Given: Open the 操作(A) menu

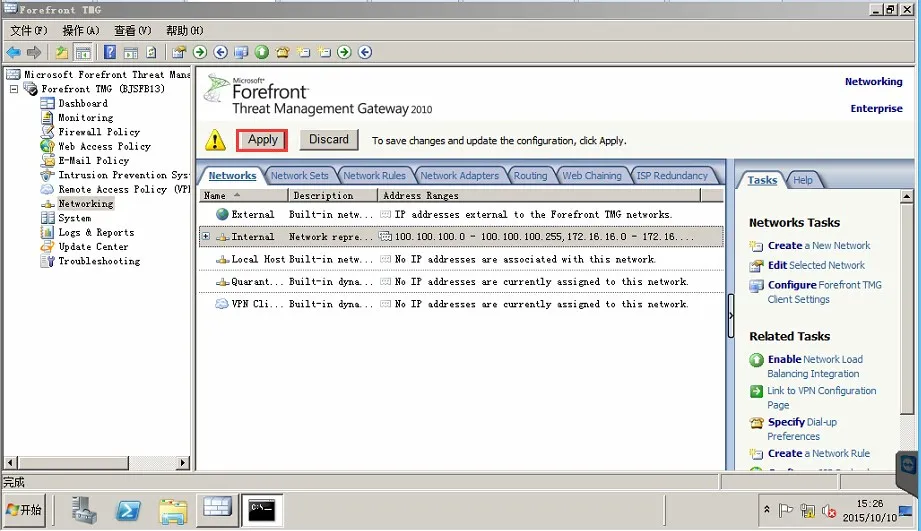Looking at the screenshot, I should click(80, 31).
